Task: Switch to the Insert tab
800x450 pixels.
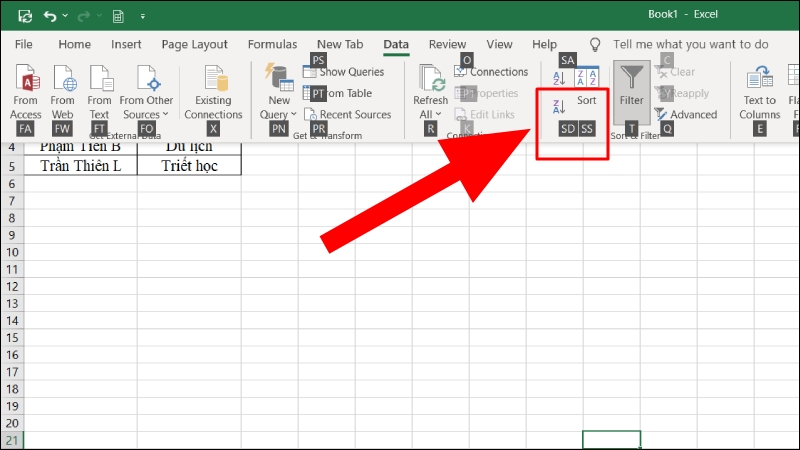Action: [x=126, y=44]
